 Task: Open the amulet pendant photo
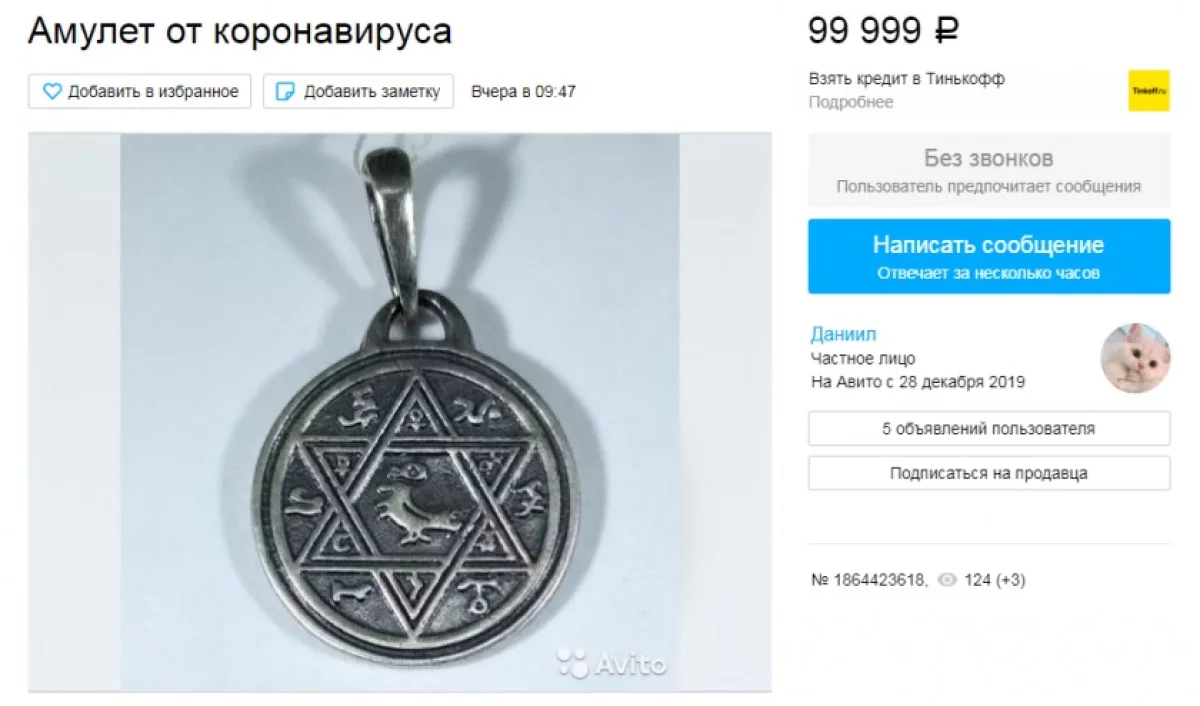click(400, 412)
